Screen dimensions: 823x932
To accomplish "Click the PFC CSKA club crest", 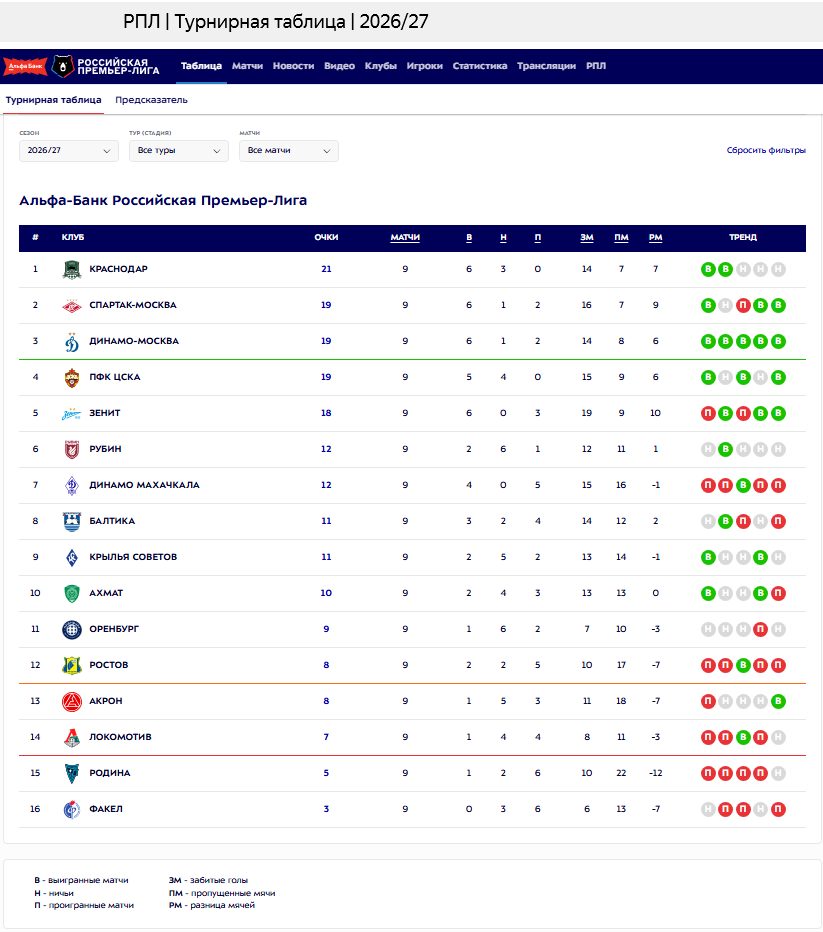I will [x=72, y=377].
